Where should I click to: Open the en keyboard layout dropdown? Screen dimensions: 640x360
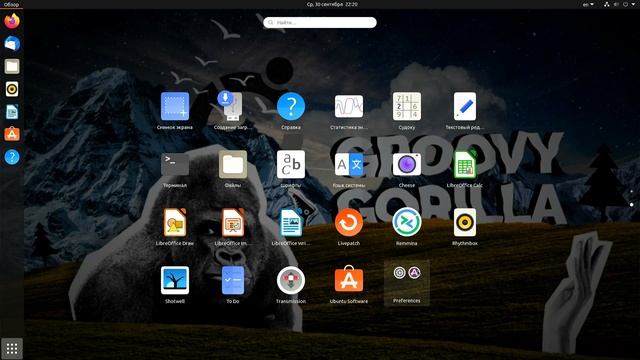click(x=588, y=4)
